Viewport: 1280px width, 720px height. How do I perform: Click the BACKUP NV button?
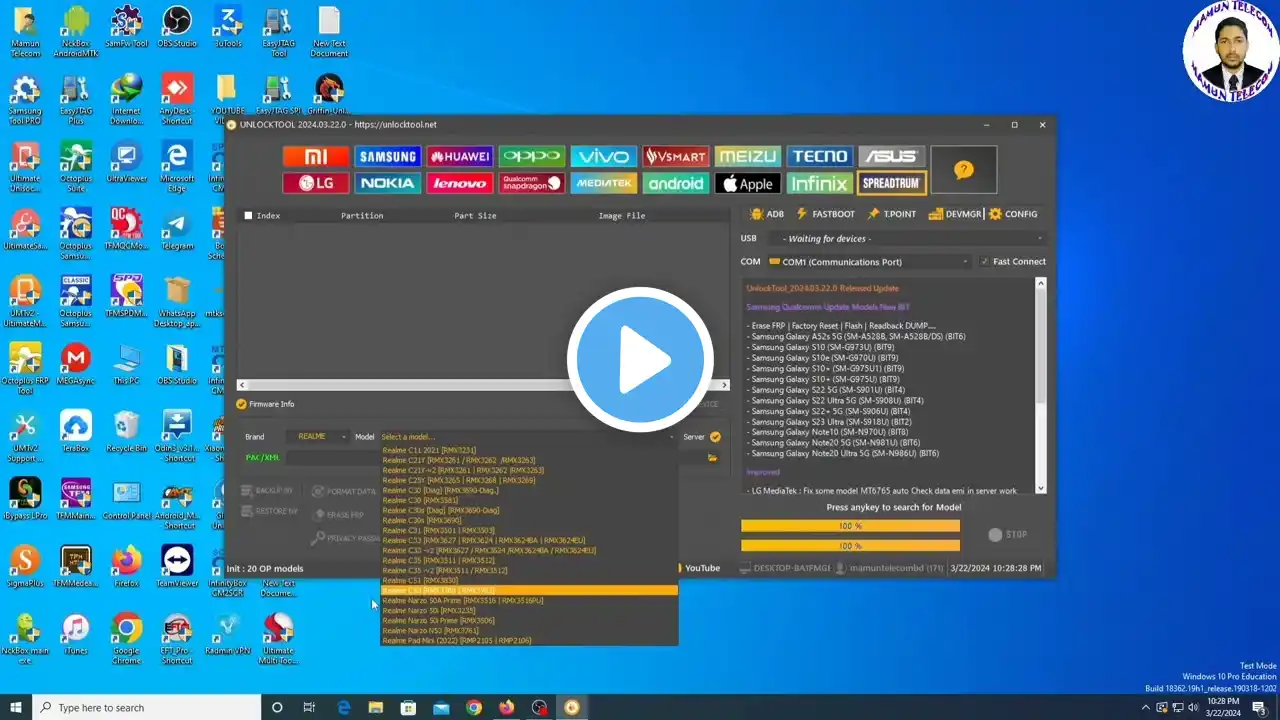(x=267, y=491)
